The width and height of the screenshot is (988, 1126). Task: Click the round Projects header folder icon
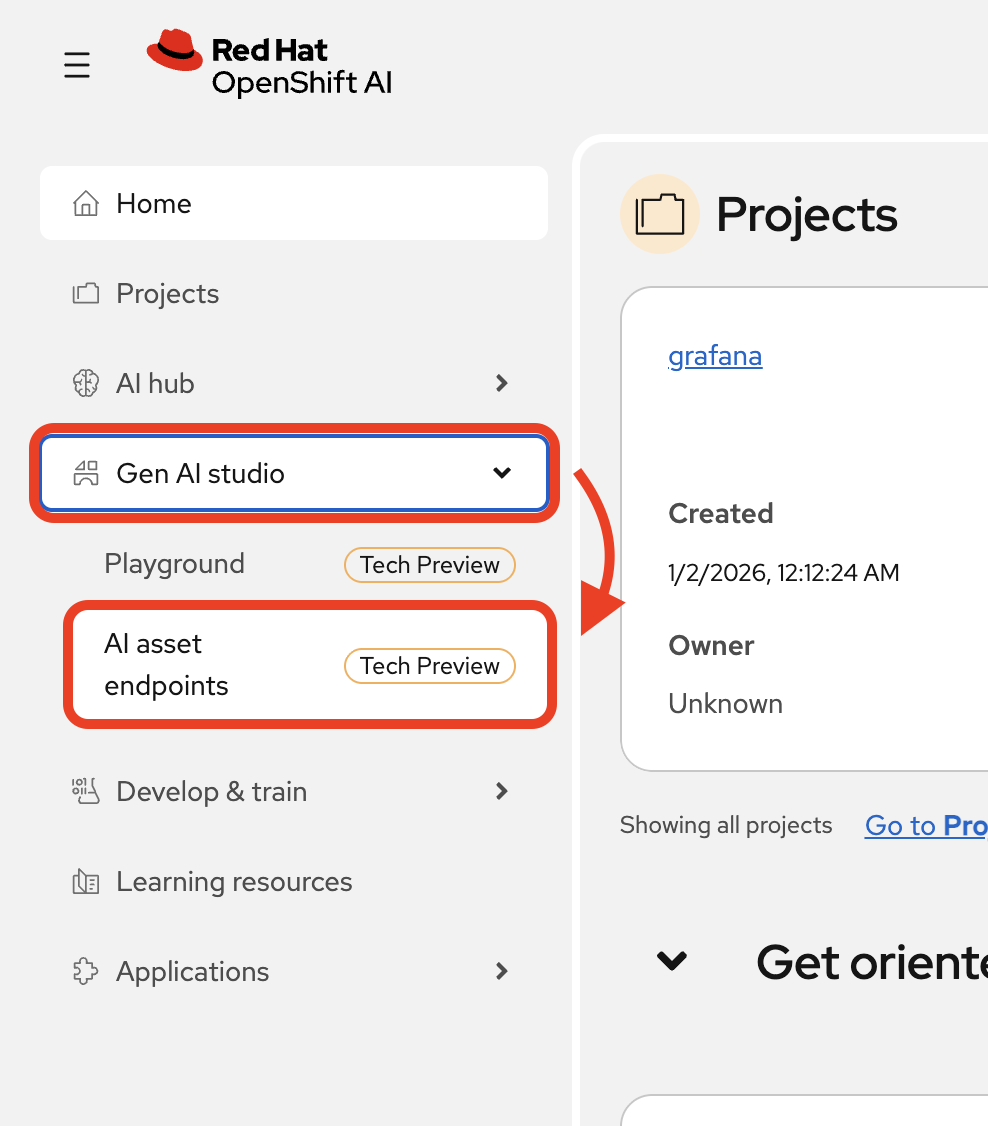point(660,214)
